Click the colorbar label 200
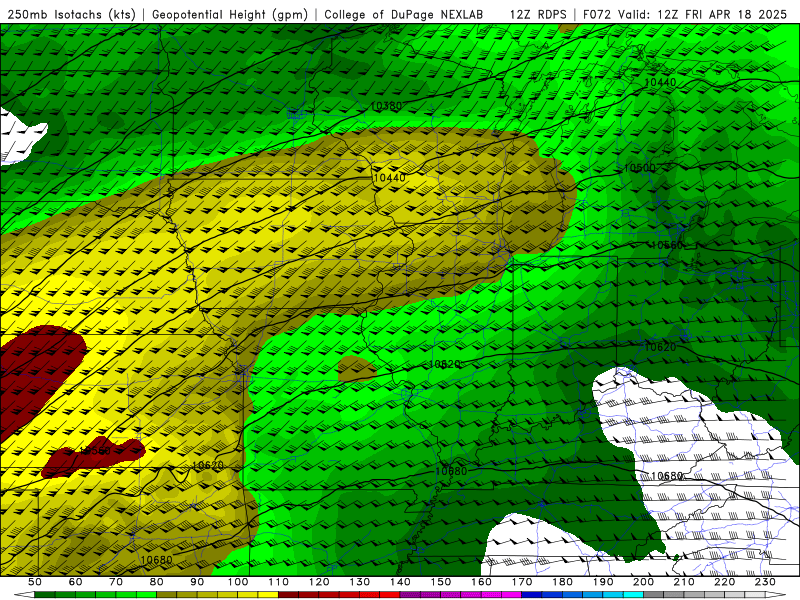This screenshot has height=600, width=800. [x=643, y=582]
